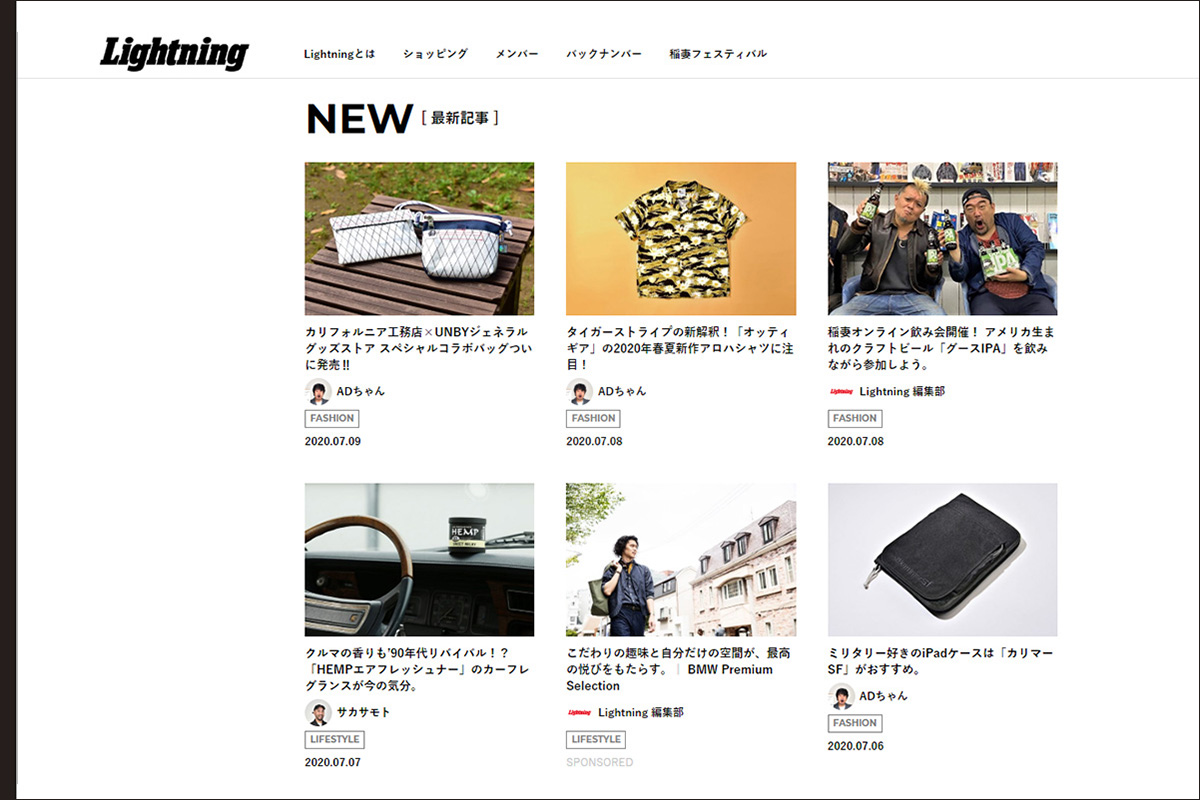The width and height of the screenshot is (1200, 800).
Task: Open 稲妻フェスティバル from the navigation
Action: click(x=718, y=54)
